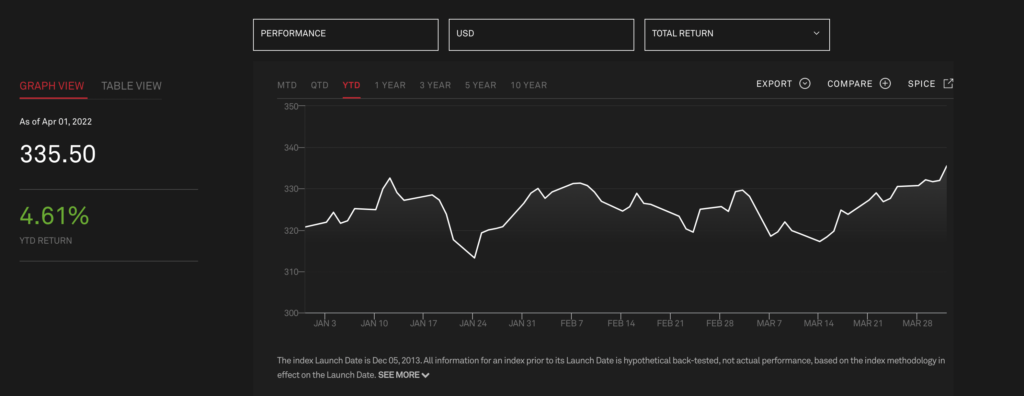
Task: Click the YTD RETURN caption
Action: (x=46, y=240)
